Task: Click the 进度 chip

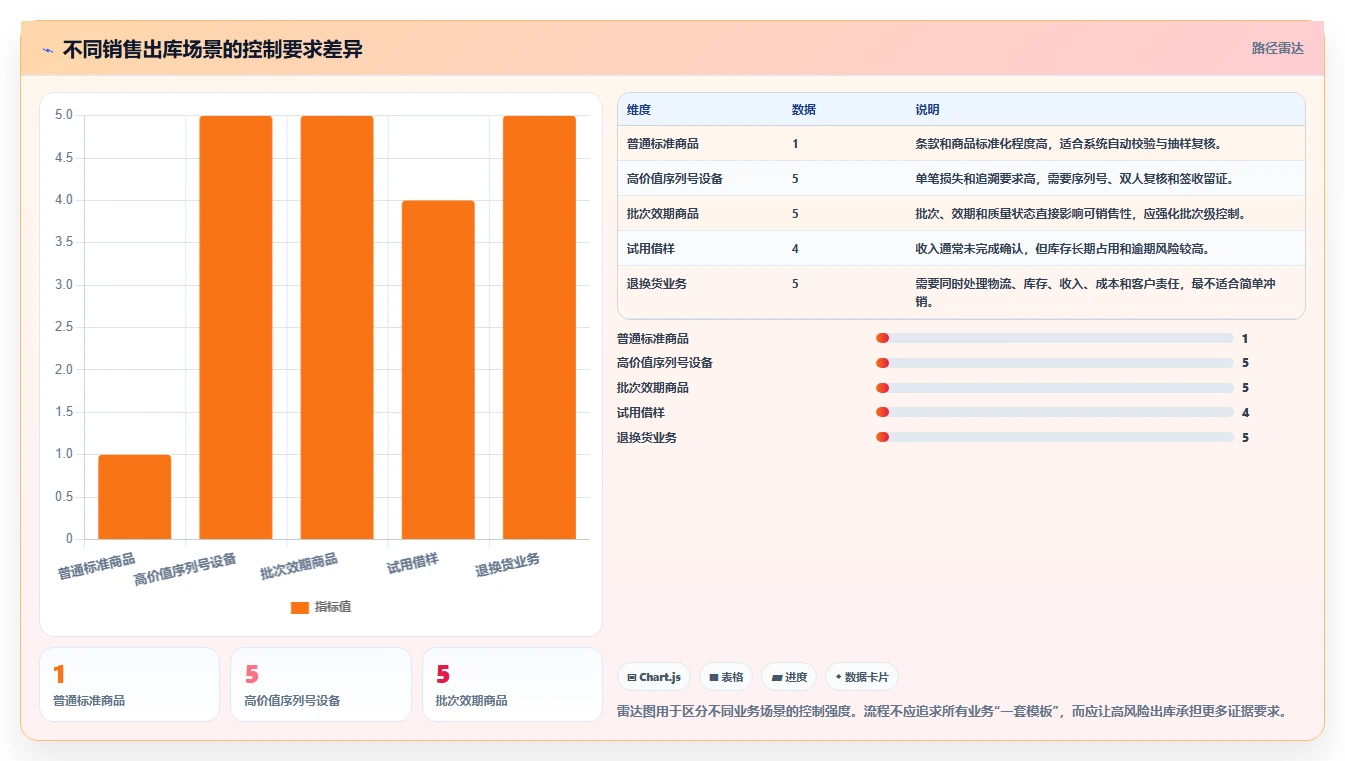Action: tap(789, 677)
